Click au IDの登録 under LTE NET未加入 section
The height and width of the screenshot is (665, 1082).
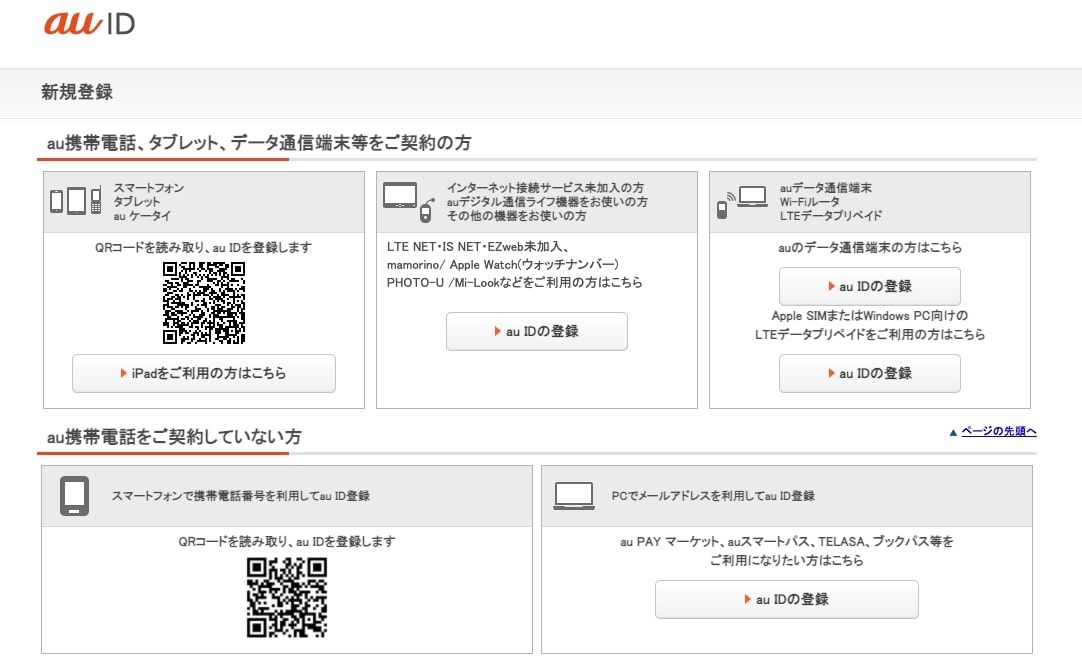point(537,331)
